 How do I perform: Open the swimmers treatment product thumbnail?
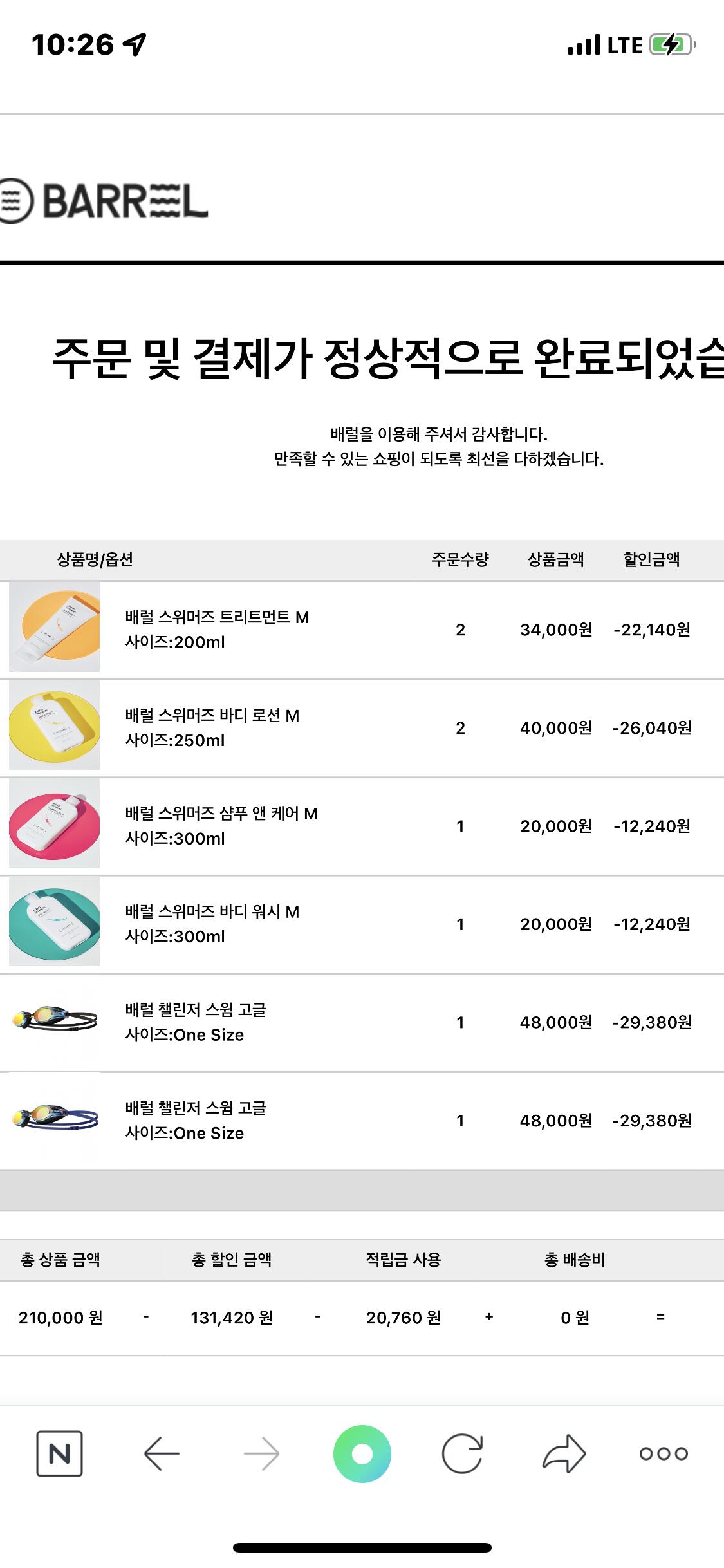(x=54, y=627)
